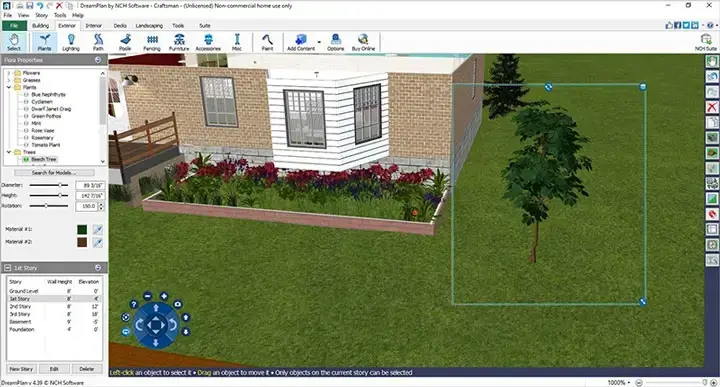This screenshot has height=387, width=720.
Task: Open the Story menu
Action: point(42,15)
